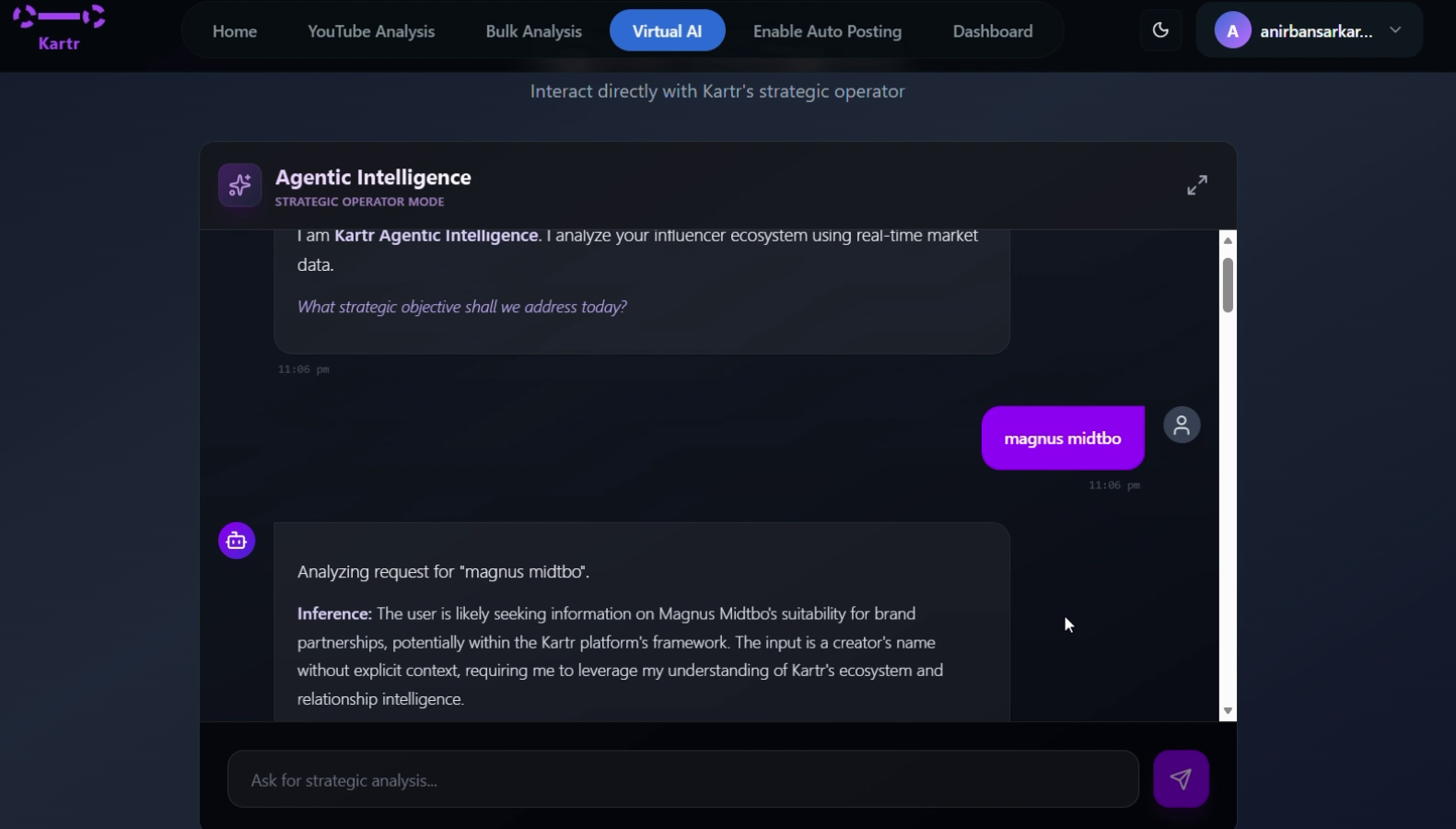Screen dimensions: 1456x829
Task: Click the 'Agentic Intelligence' heading
Action: point(373,177)
